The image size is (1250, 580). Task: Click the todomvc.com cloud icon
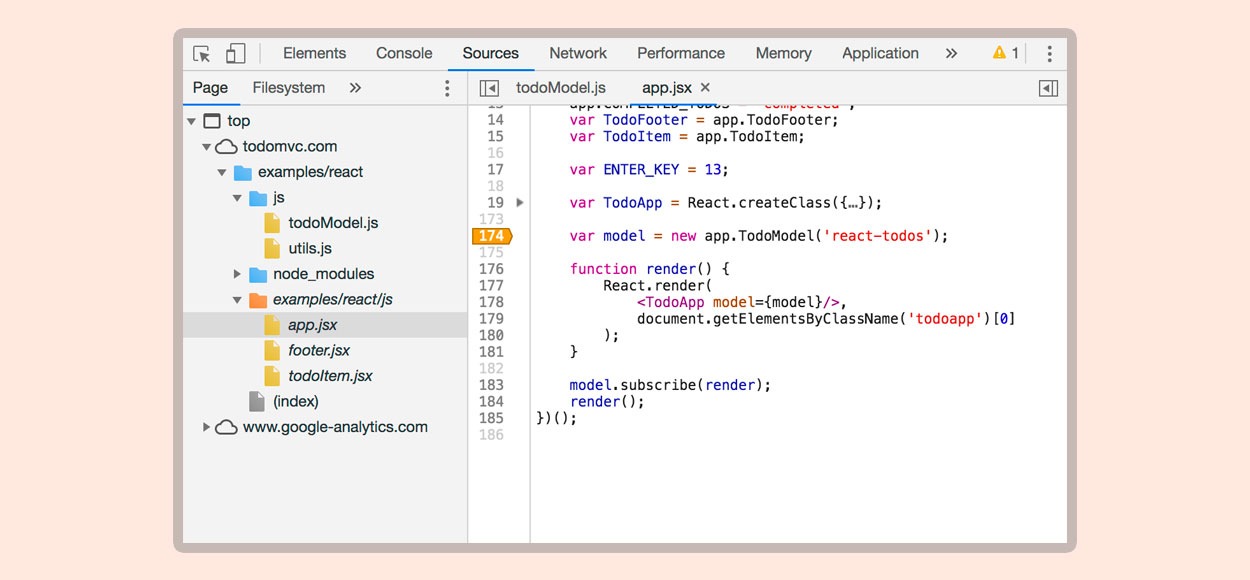tap(227, 146)
